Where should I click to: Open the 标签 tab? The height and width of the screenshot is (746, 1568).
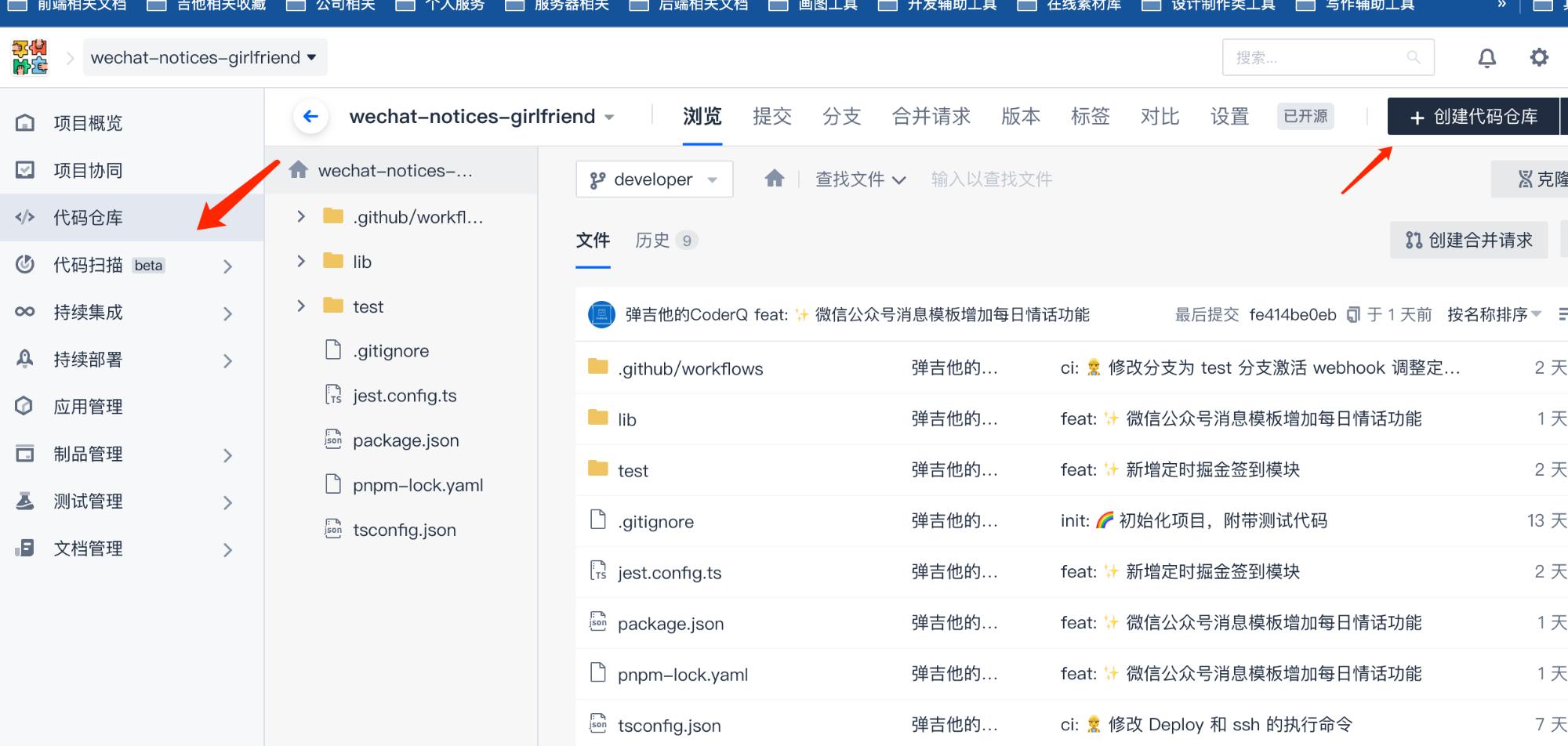click(x=1091, y=117)
